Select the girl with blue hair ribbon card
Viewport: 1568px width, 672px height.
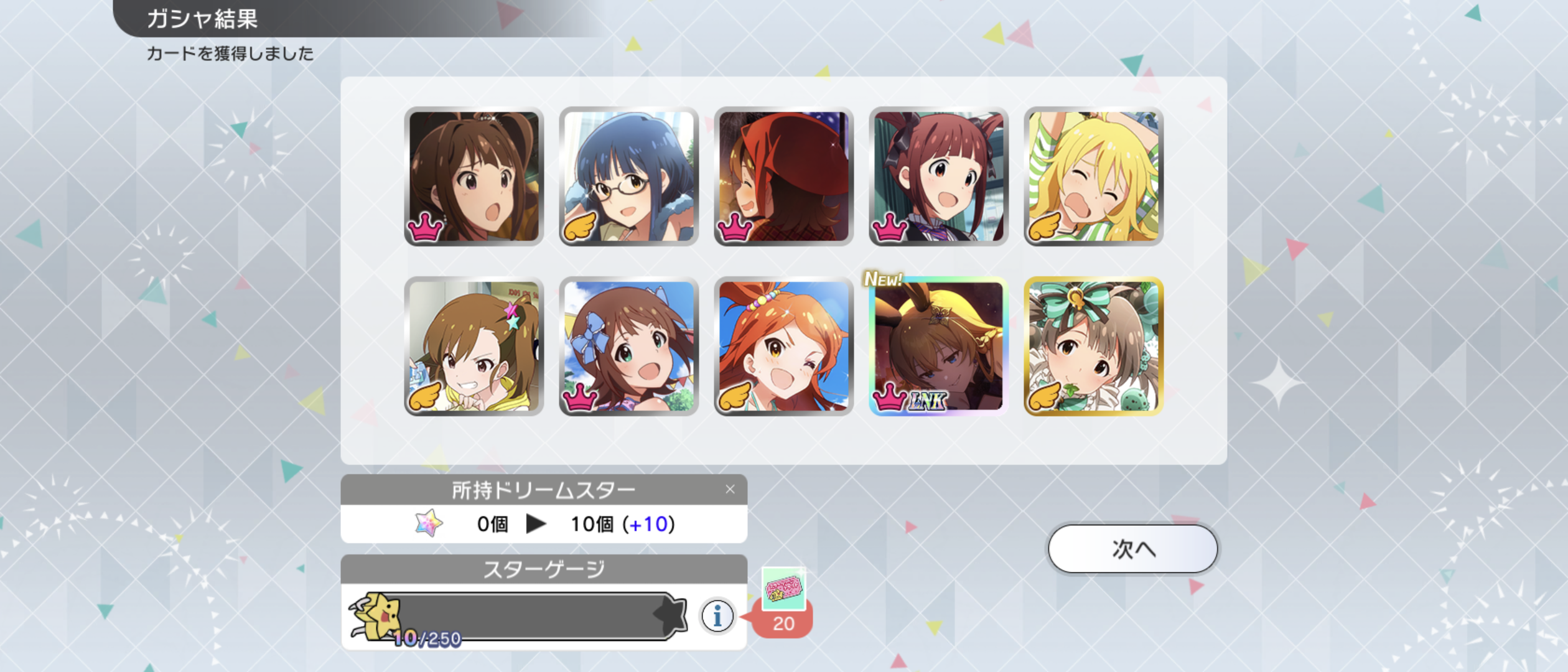pos(628,346)
